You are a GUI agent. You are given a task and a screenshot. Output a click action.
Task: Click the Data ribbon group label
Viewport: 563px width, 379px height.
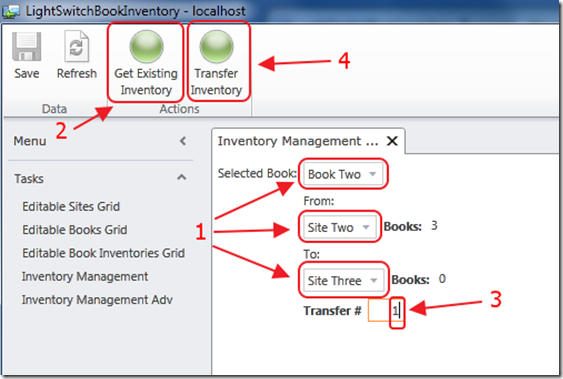[x=54, y=109]
